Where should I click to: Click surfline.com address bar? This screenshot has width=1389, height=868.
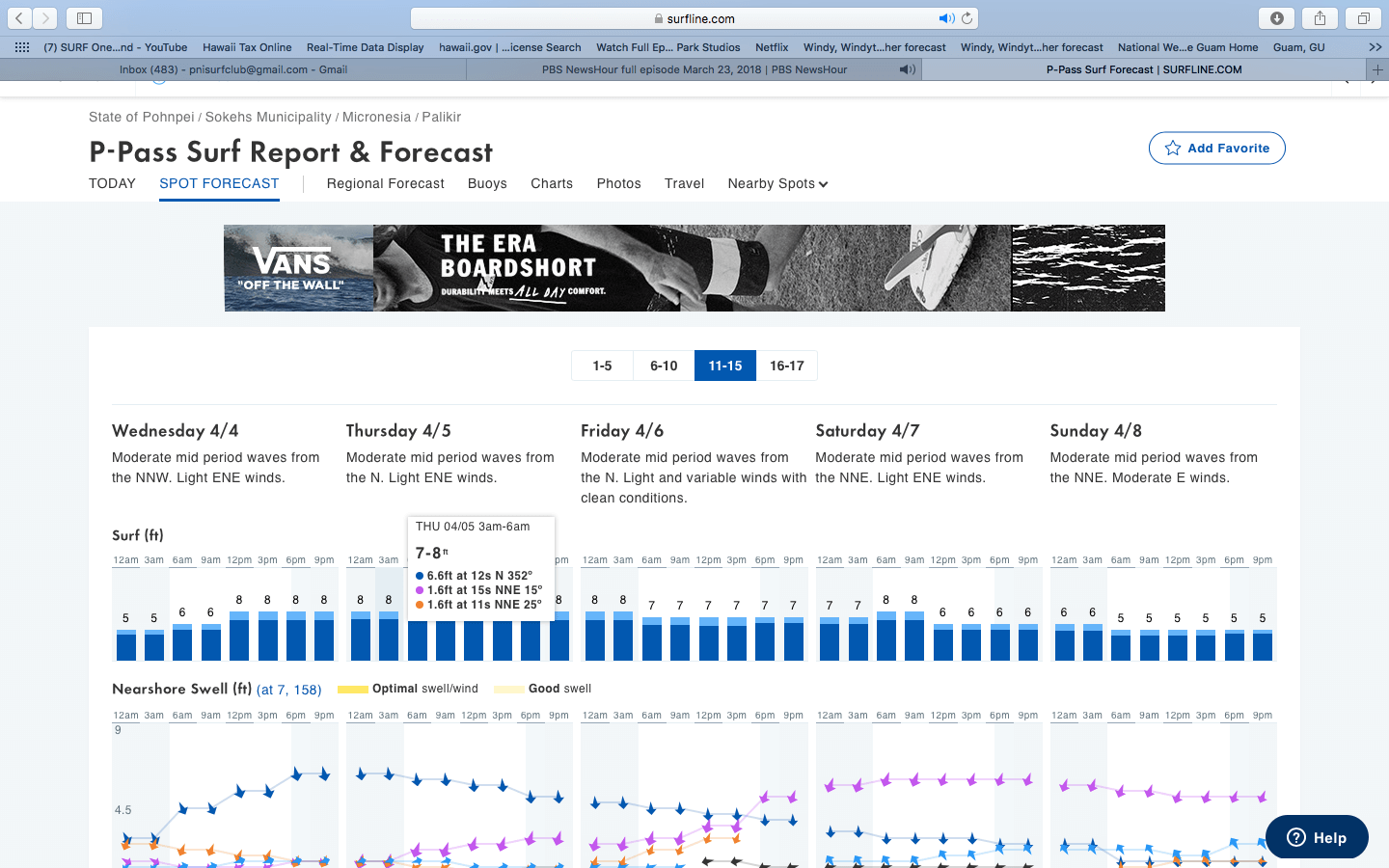[694, 18]
